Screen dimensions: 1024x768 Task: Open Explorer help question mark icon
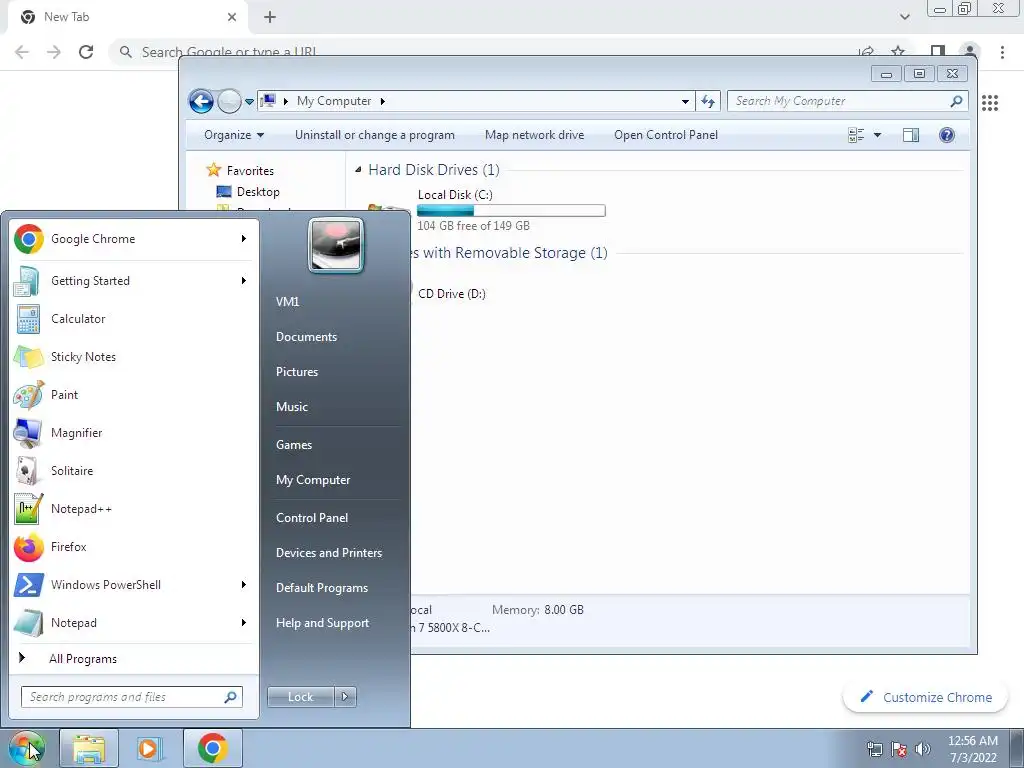(946, 135)
